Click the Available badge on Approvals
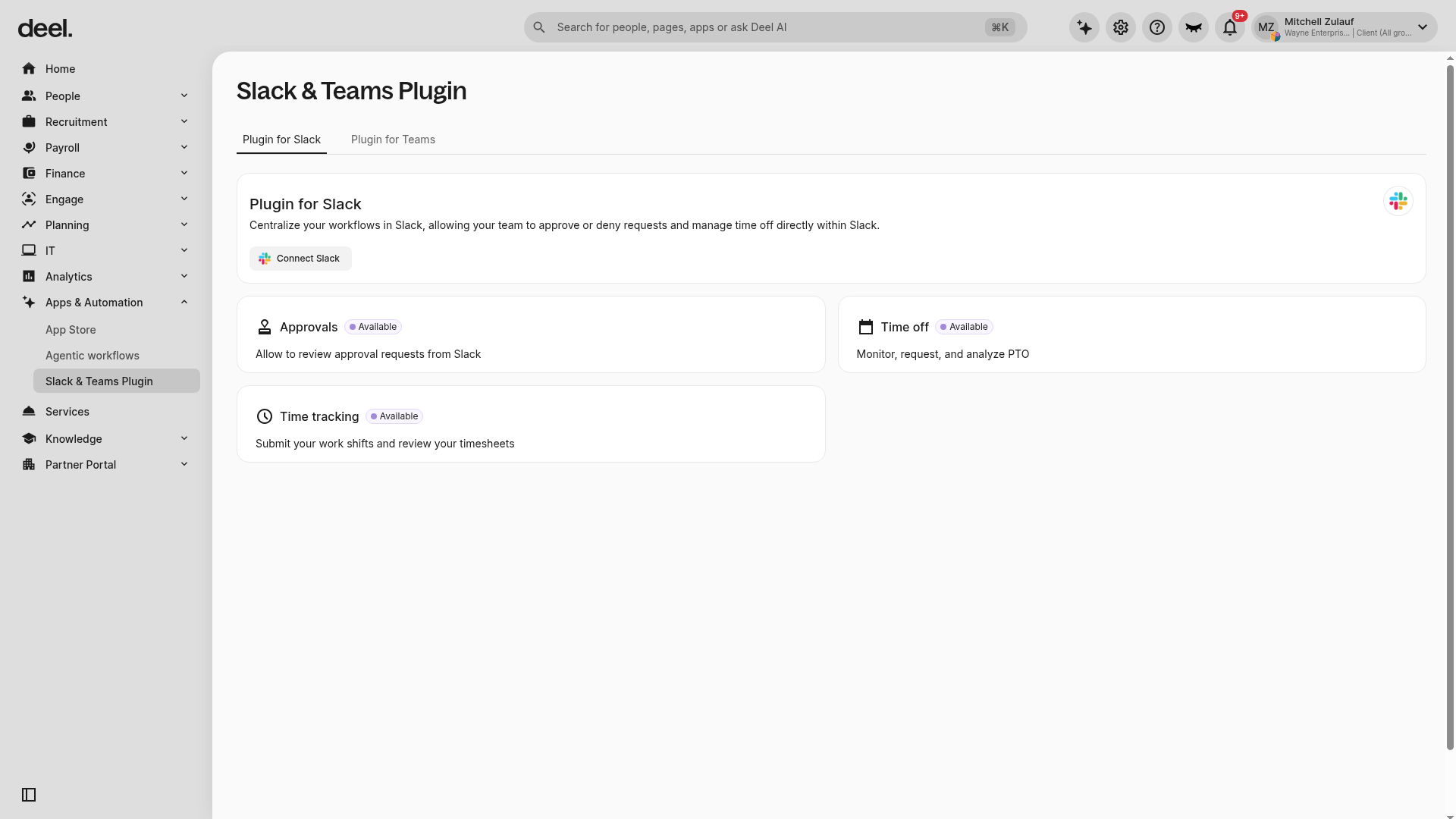Screen dimensions: 1456x819 373,327
